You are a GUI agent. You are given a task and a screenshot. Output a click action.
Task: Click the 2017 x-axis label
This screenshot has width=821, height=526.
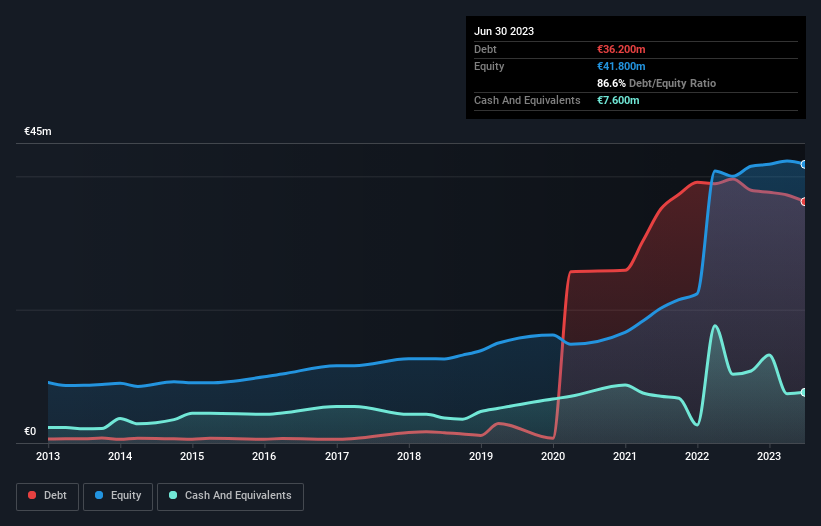[337, 456]
